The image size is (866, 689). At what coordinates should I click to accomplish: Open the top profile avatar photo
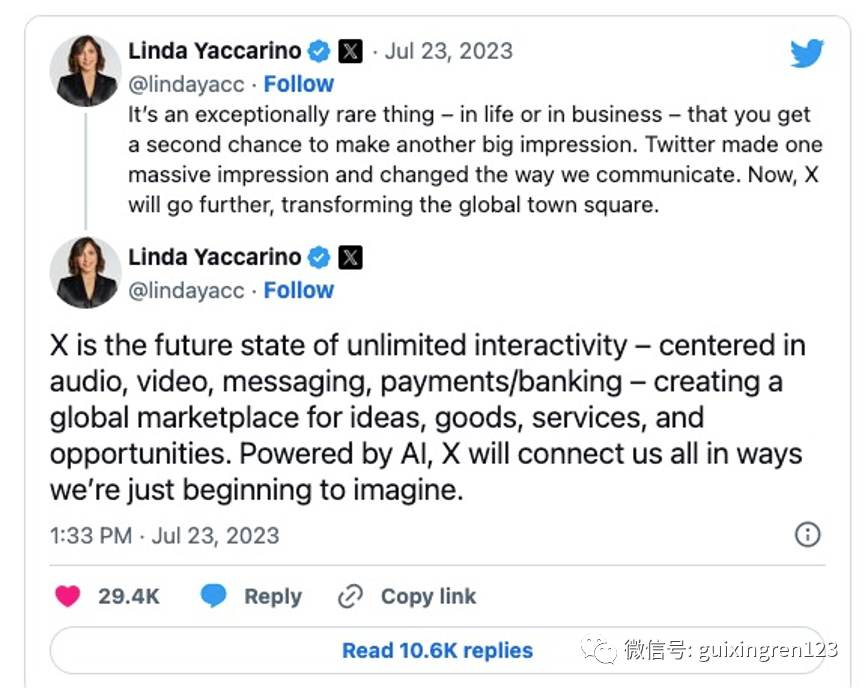(85, 70)
